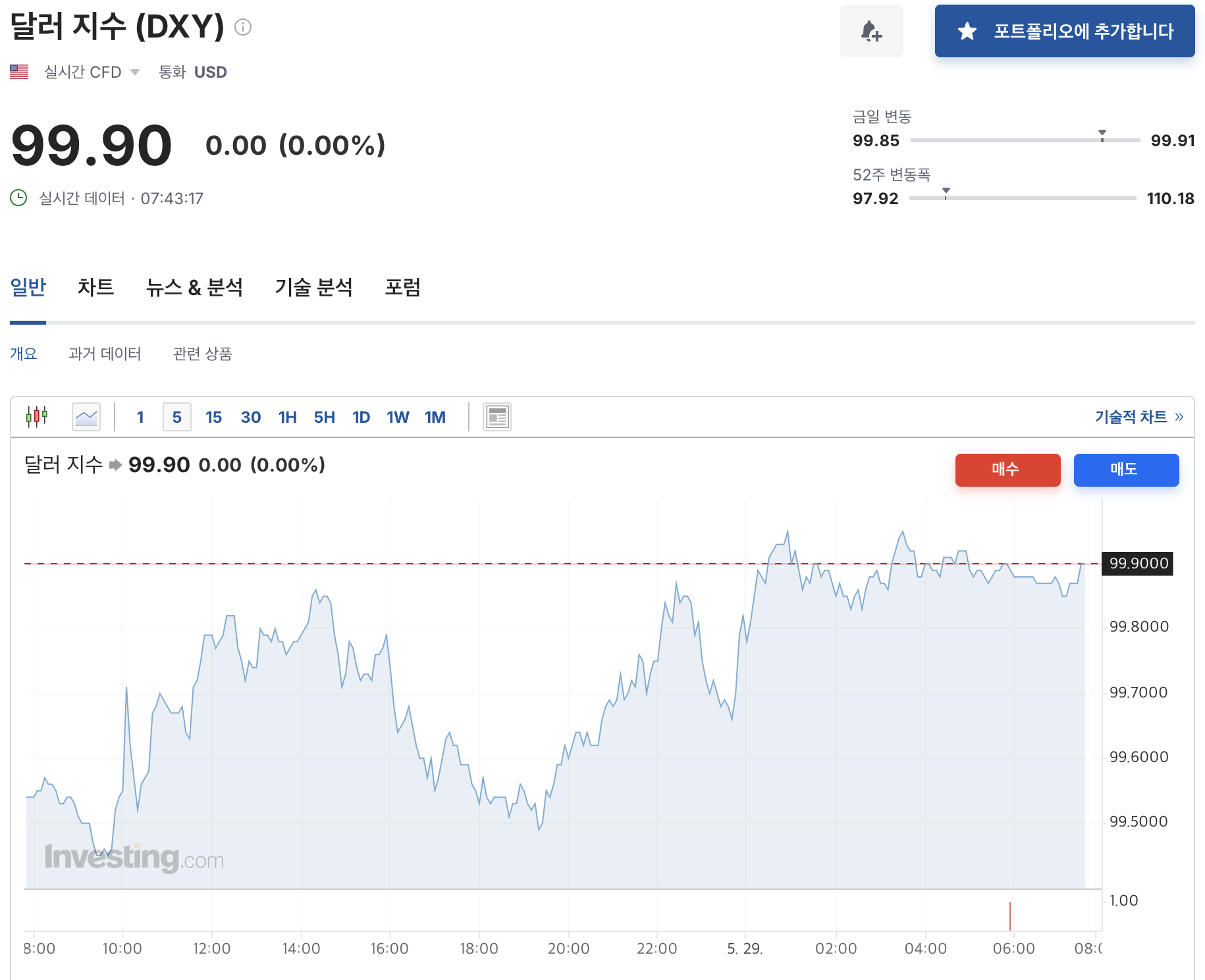Click the blue 매도 button

point(1126,470)
